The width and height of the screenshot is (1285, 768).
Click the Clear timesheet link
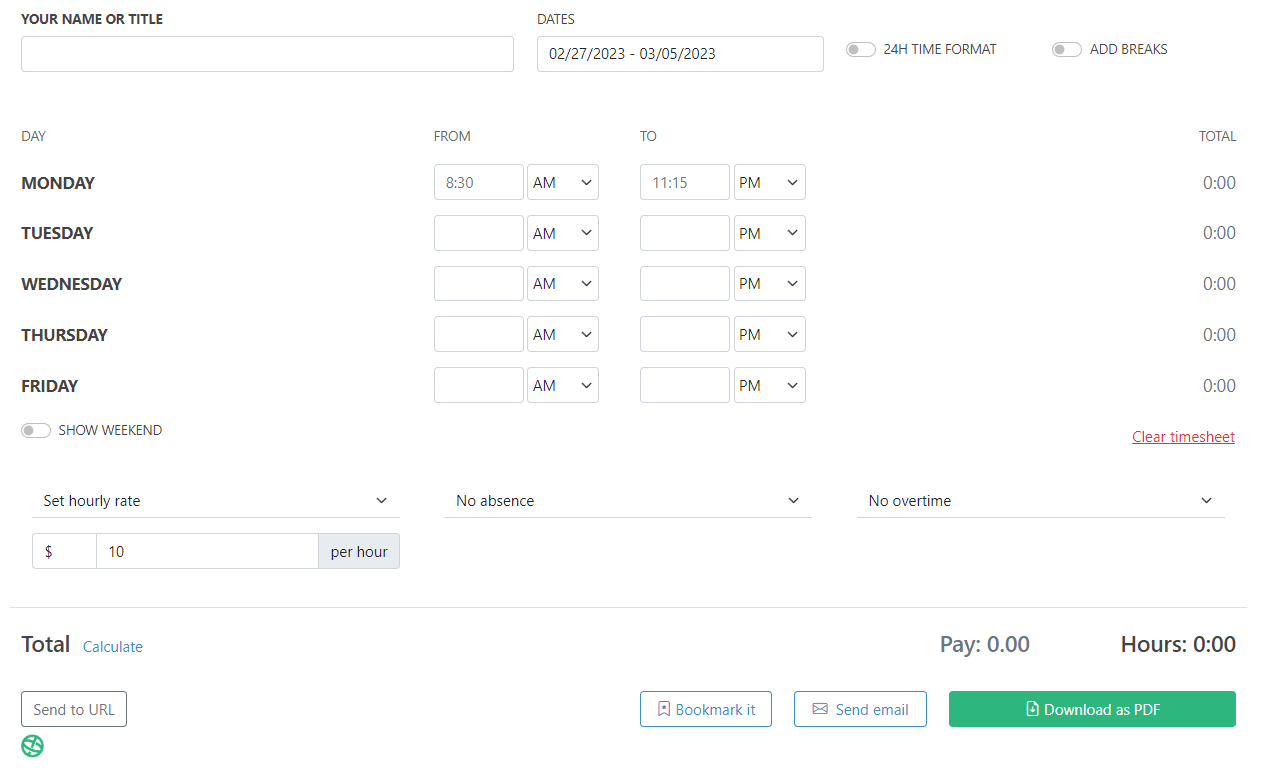[1183, 437]
